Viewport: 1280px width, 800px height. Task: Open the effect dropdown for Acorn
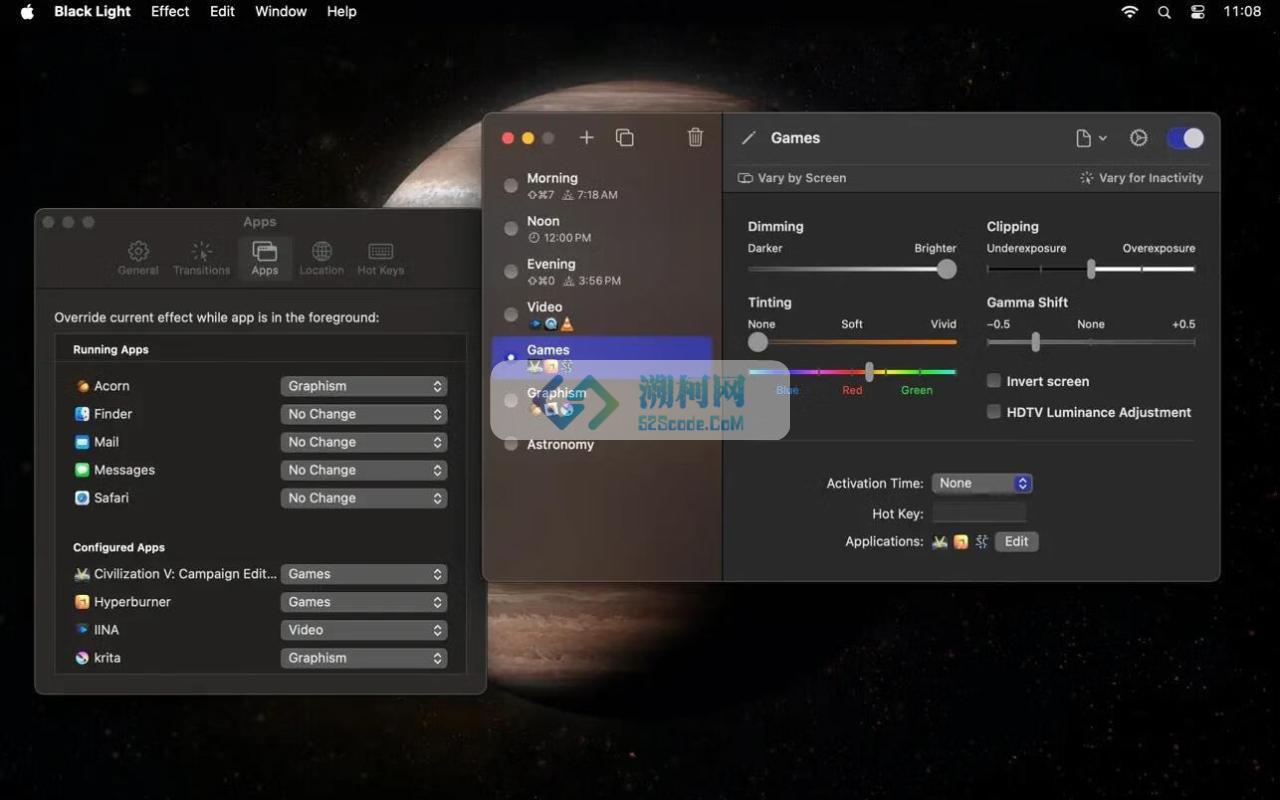pyautogui.click(x=364, y=386)
